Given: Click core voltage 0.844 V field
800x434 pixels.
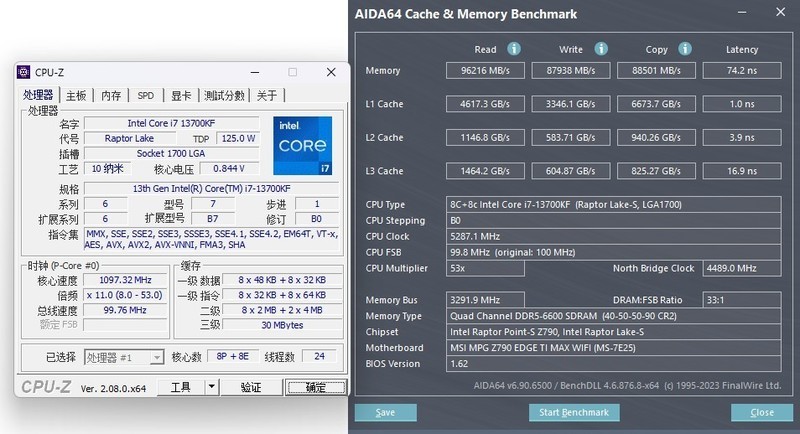Looking at the screenshot, I should pos(229,168).
